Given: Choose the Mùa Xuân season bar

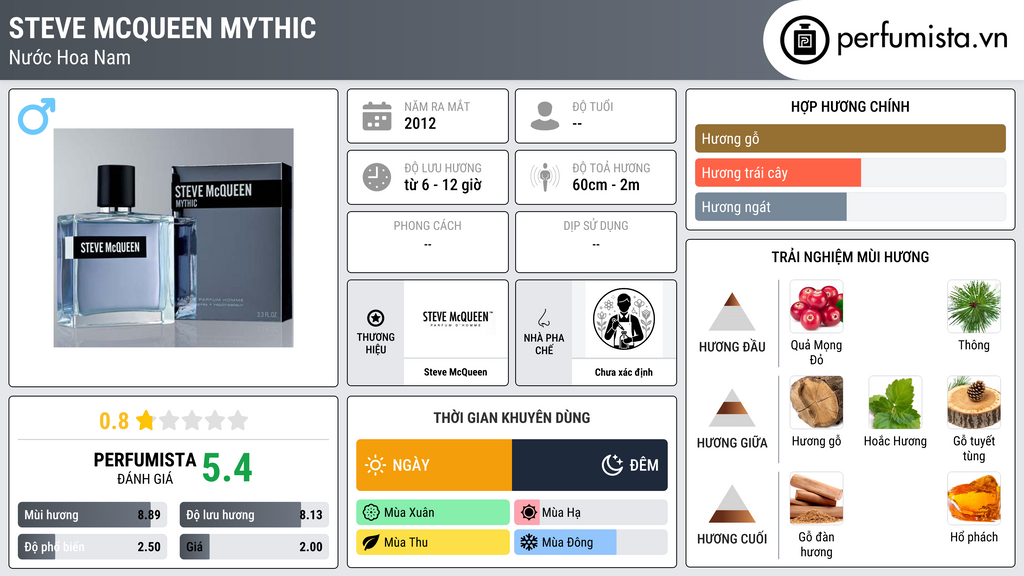Looking at the screenshot, I should tap(433, 513).
